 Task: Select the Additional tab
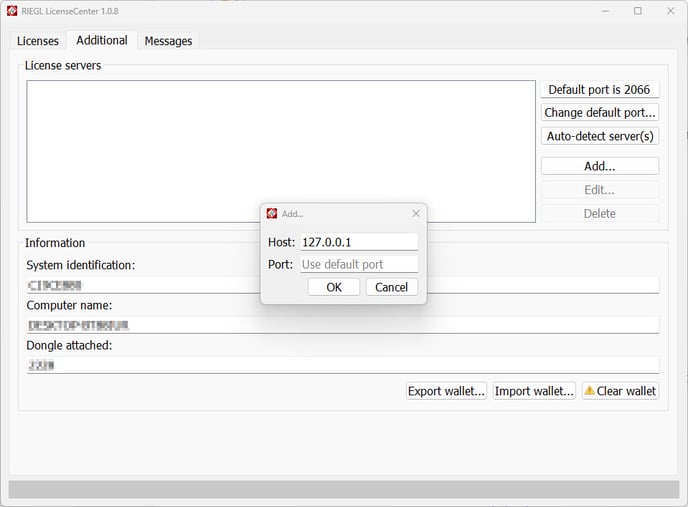[101, 40]
